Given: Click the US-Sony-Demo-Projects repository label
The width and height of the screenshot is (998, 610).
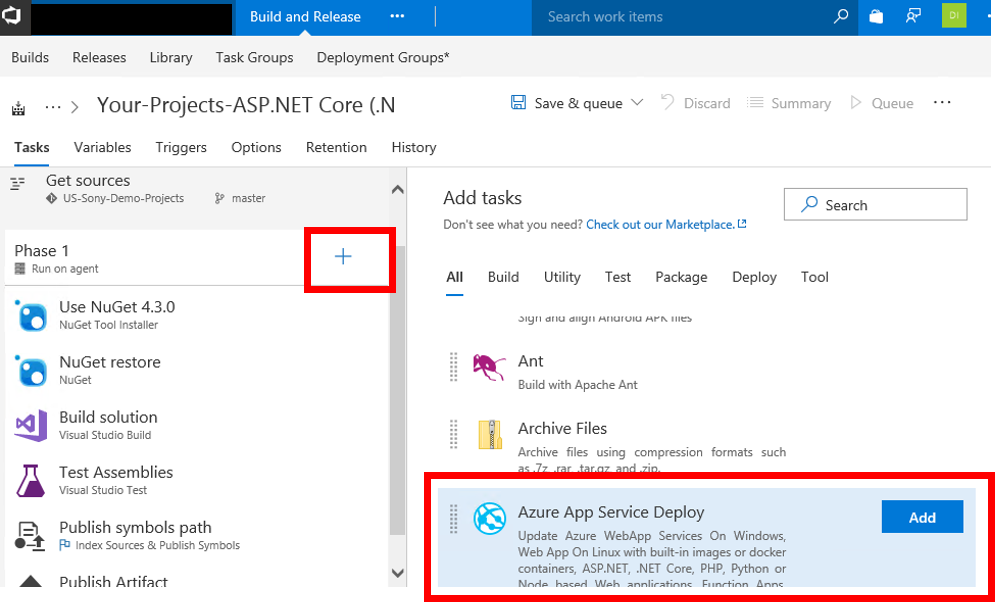Looking at the screenshot, I should tap(123, 199).
